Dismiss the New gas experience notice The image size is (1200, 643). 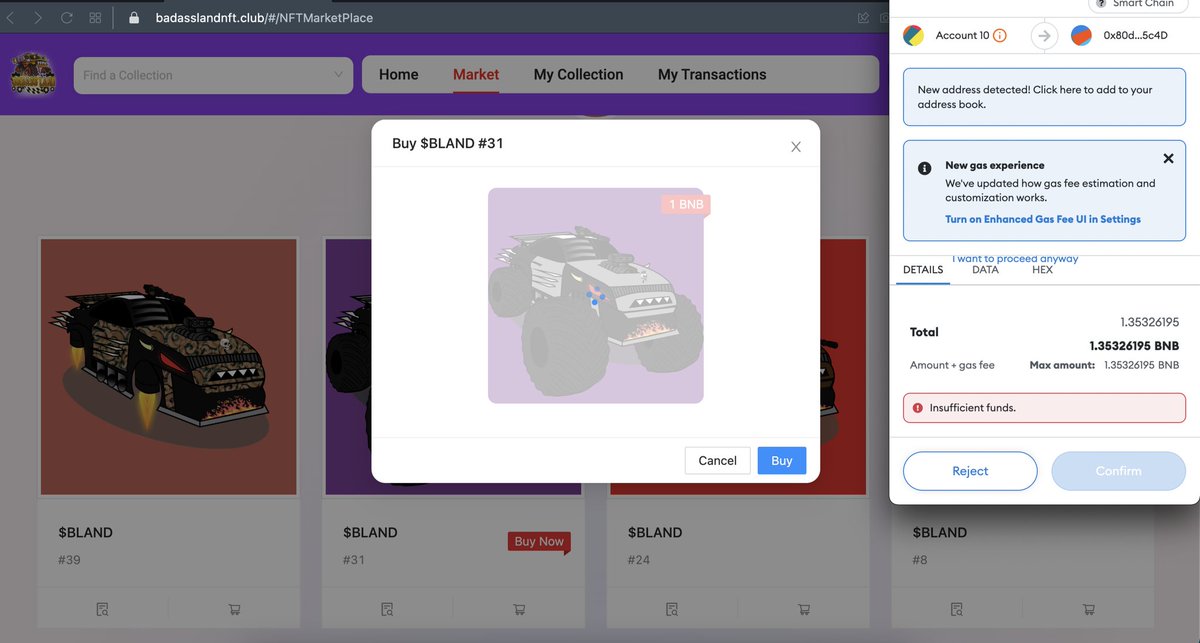tap(1168, 158)
